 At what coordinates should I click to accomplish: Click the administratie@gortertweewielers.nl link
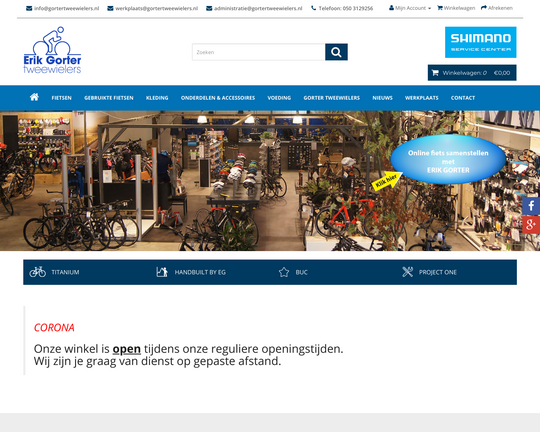(x=258, y=8)
